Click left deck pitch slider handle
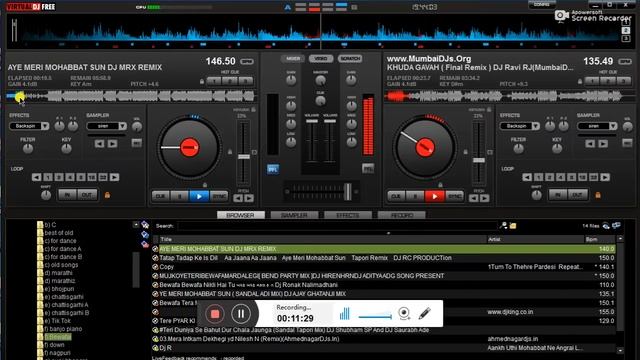 click(244, 157)
